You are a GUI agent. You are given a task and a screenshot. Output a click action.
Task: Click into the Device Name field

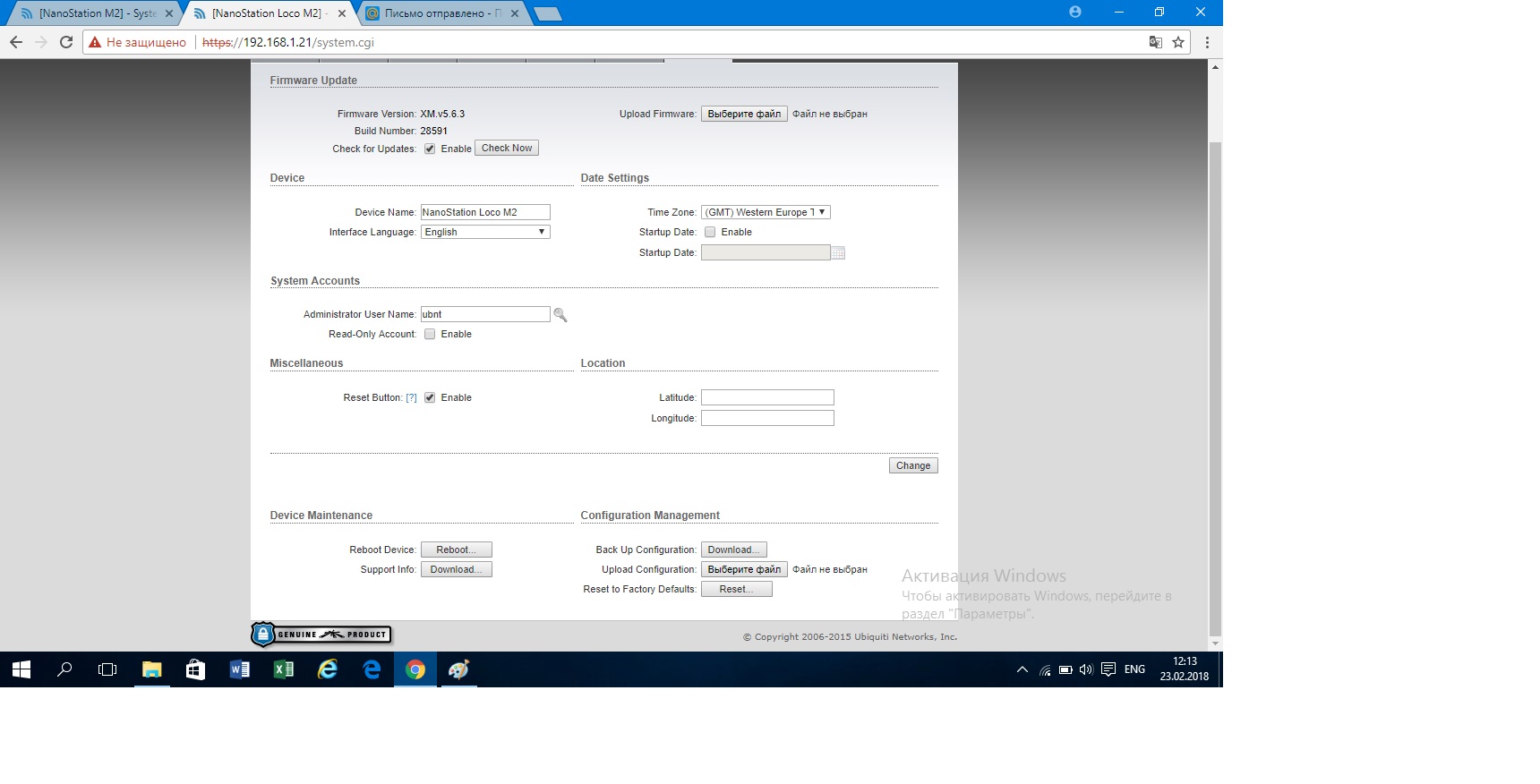click(485, 212)
